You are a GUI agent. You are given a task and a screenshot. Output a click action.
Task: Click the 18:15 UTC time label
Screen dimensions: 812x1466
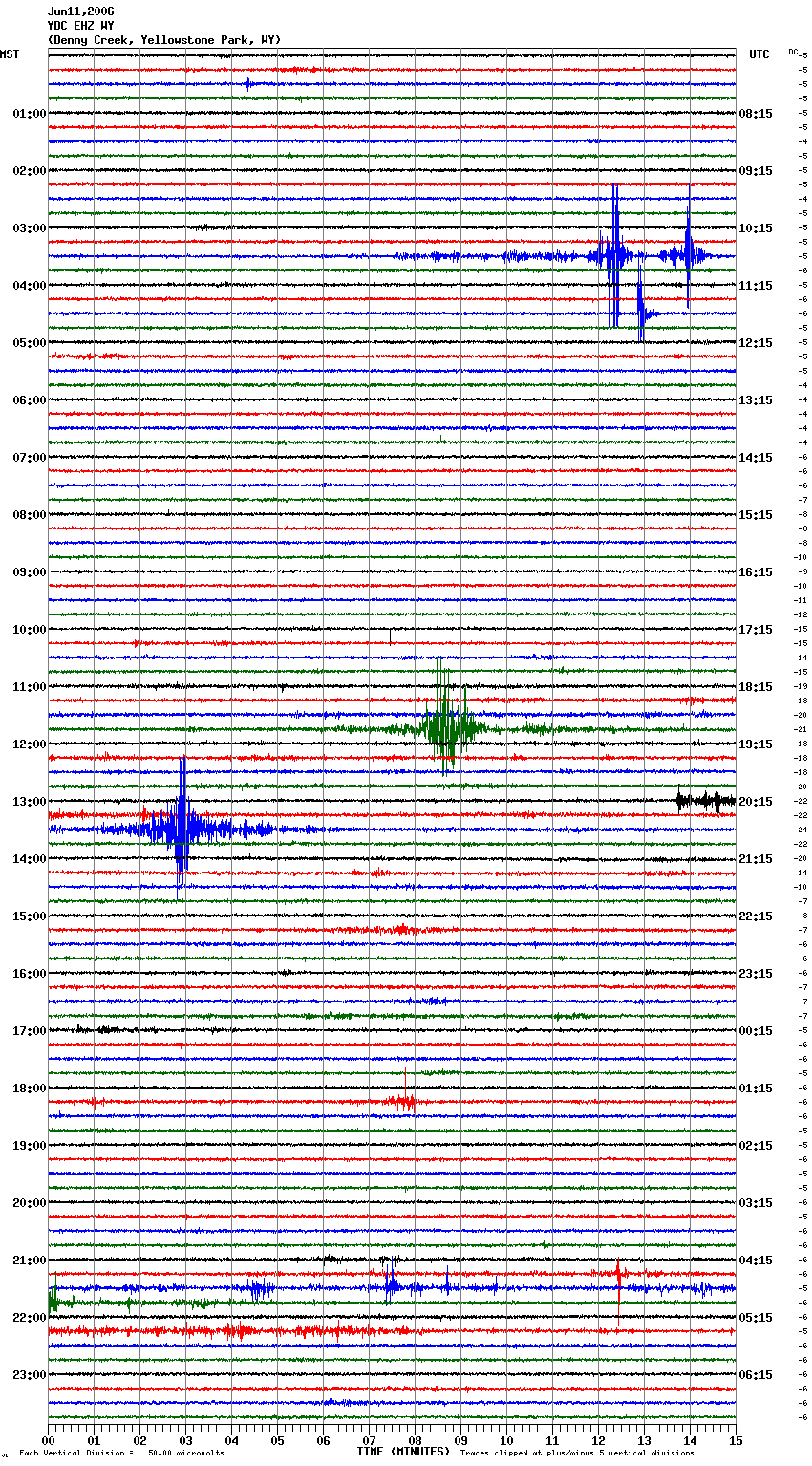pyautogui.click(x=756, y=687)
